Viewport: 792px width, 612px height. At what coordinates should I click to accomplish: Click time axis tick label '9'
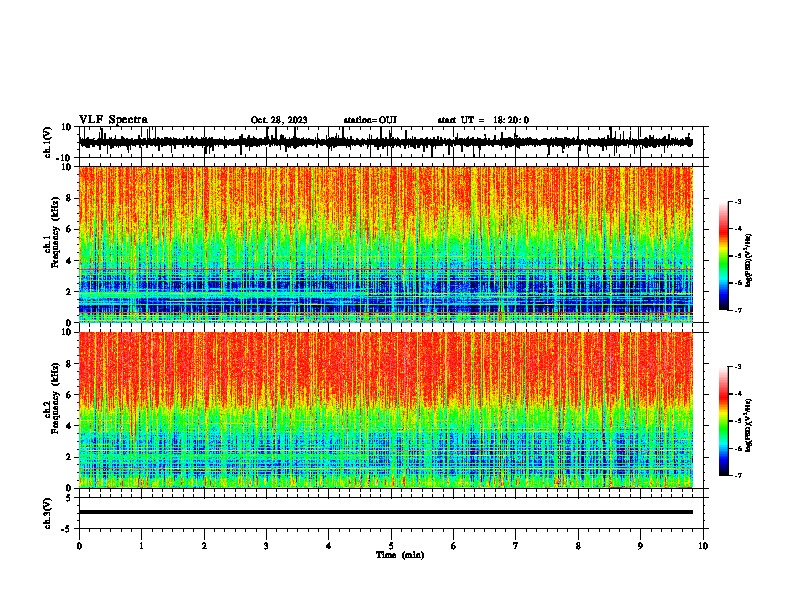(x=640, y=546)
